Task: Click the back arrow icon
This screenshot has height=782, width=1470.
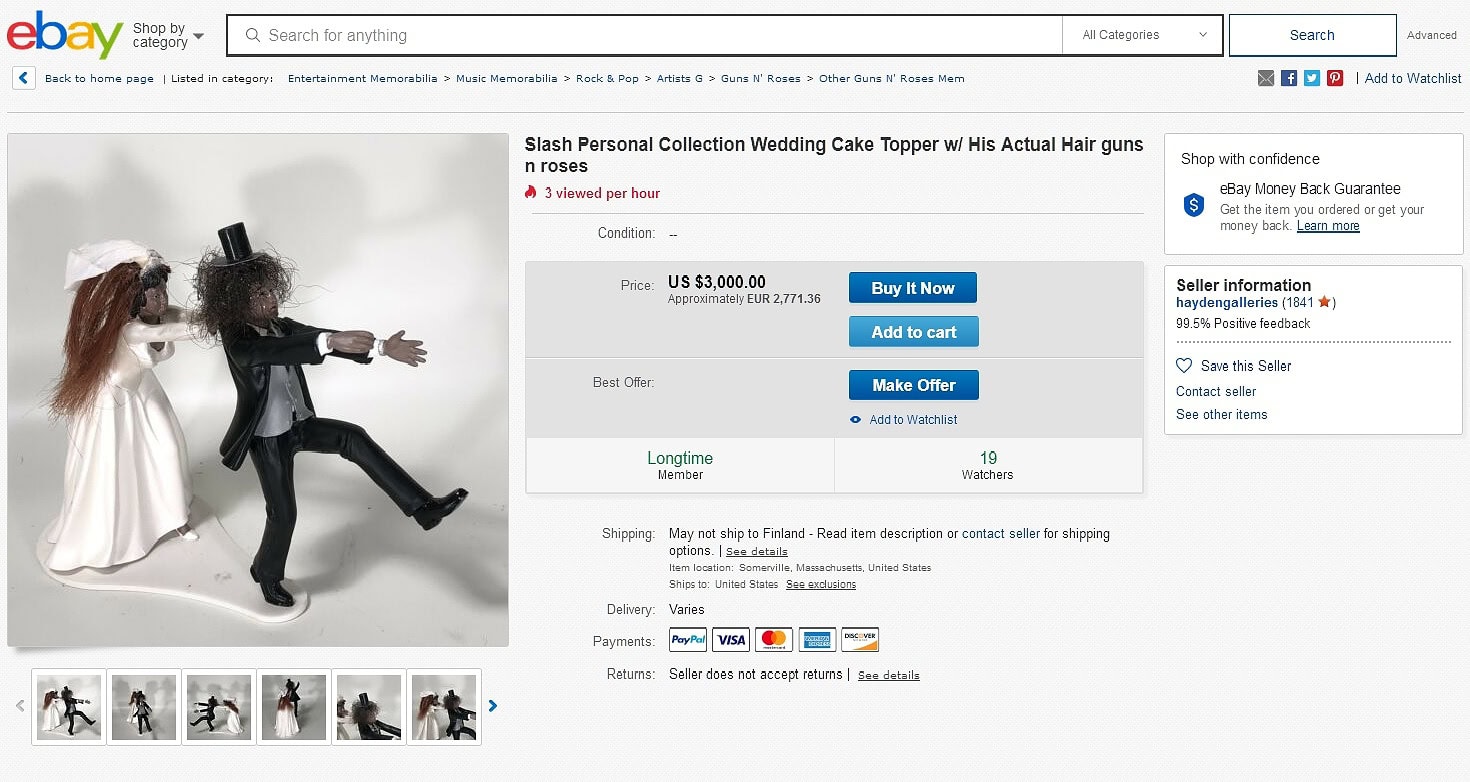Action: (24, 78)
